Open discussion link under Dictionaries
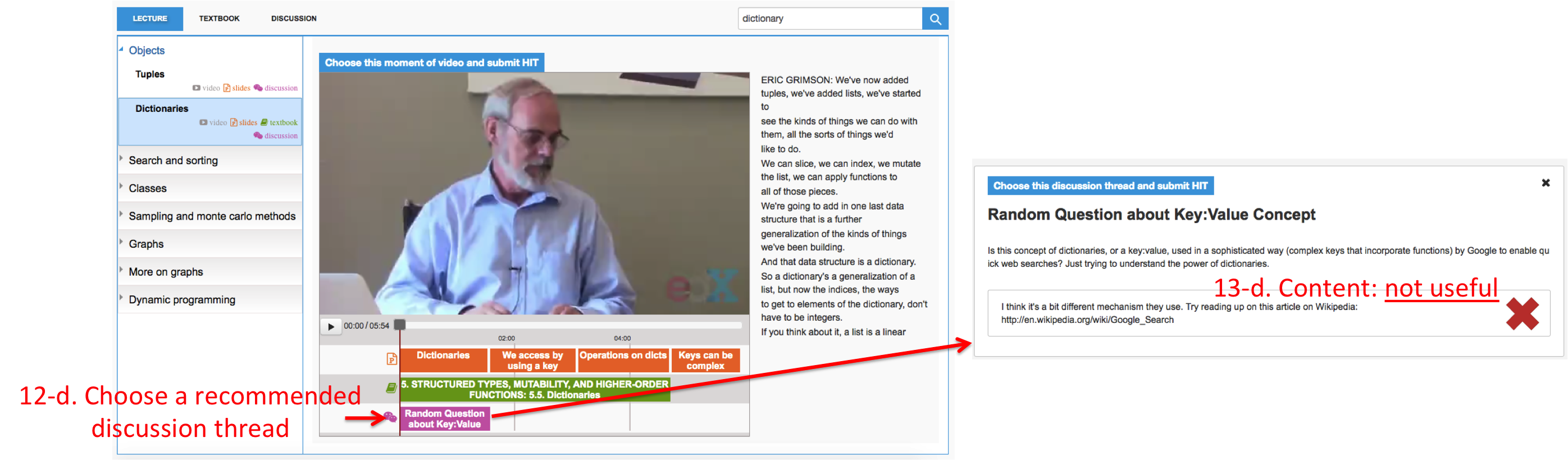 click(x=276, y=136)
